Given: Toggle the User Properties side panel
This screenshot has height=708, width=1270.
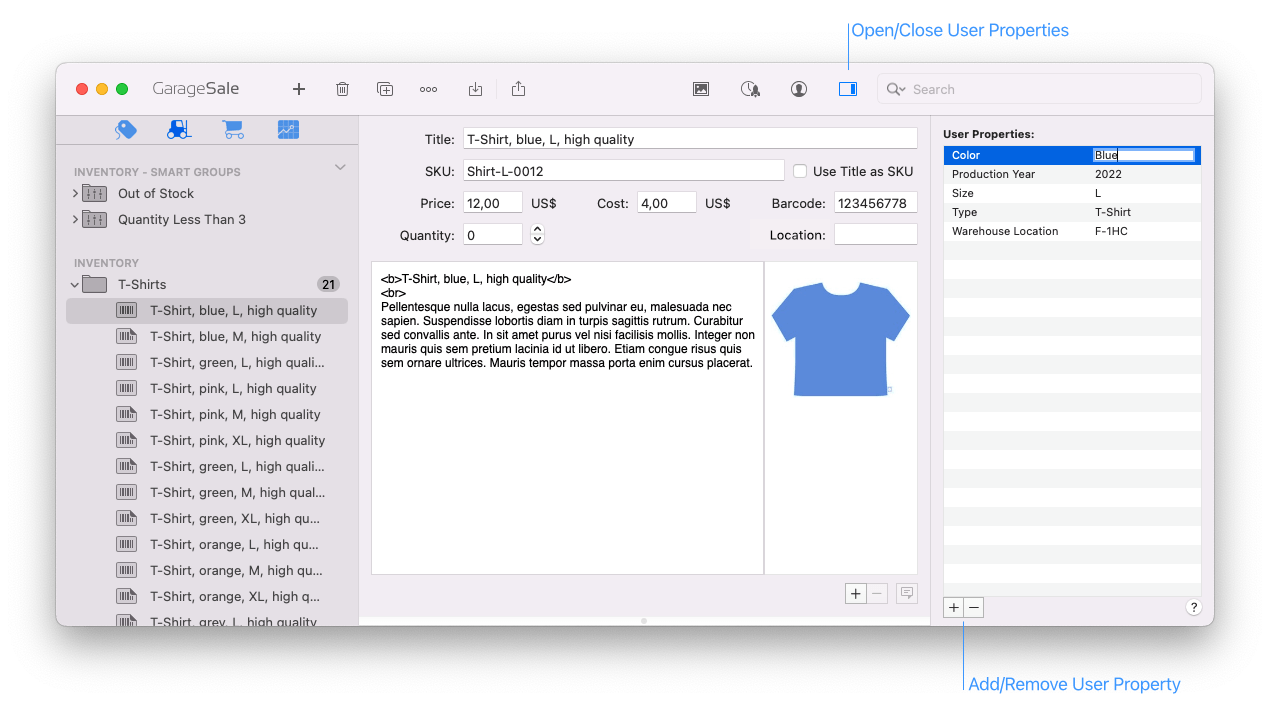Looking at the screenshot, I should [847, 89].
